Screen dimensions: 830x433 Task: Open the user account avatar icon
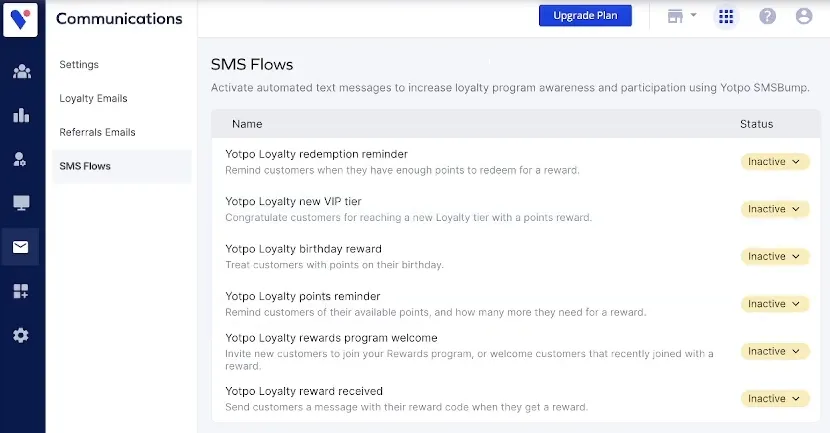coord(803,16)
